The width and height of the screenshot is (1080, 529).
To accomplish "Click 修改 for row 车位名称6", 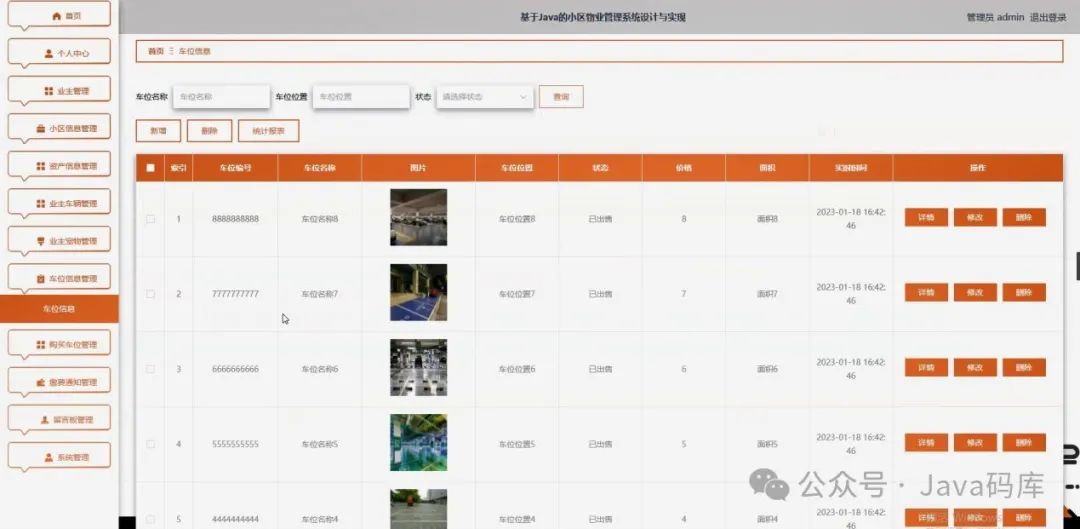I will (975, 368).
